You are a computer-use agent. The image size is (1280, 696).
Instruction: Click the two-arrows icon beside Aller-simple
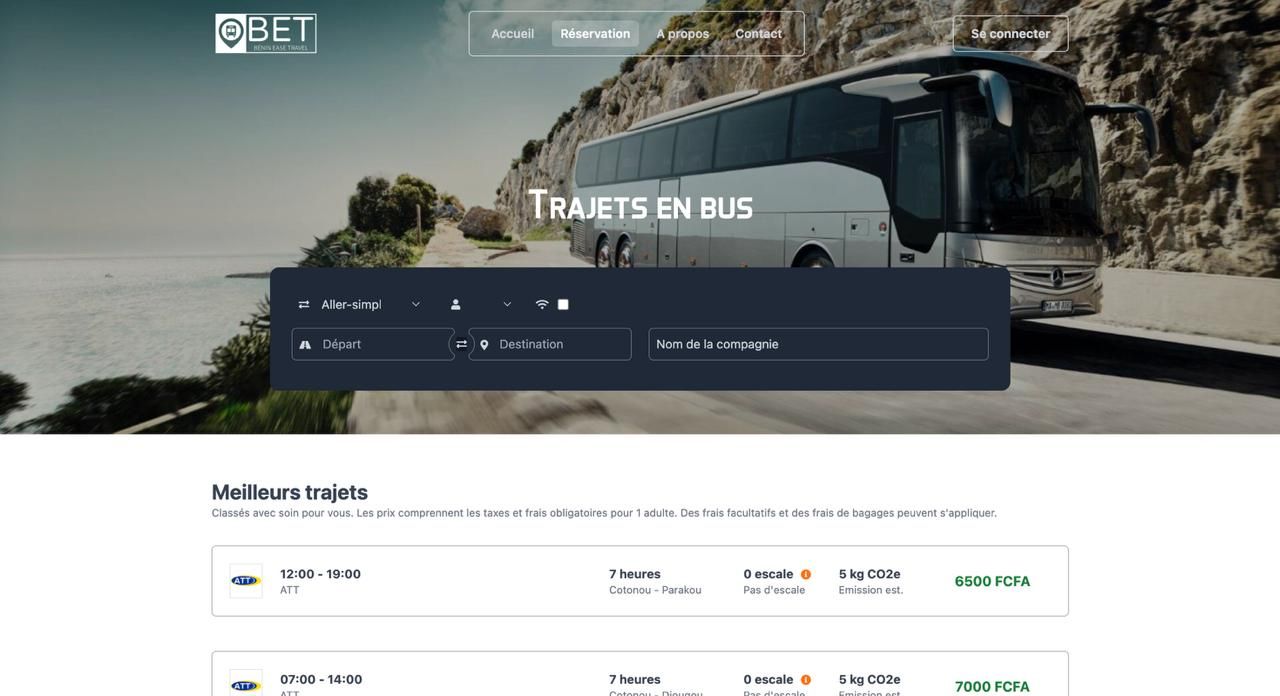point(304,304)
